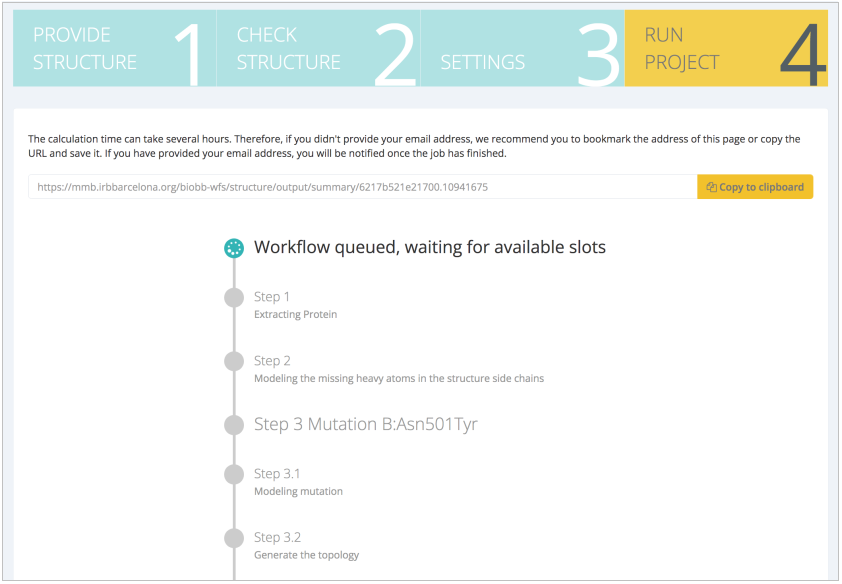Click the Step 3.1 Modeling mutation label
The image size is (842, 584).
[298, 491]
